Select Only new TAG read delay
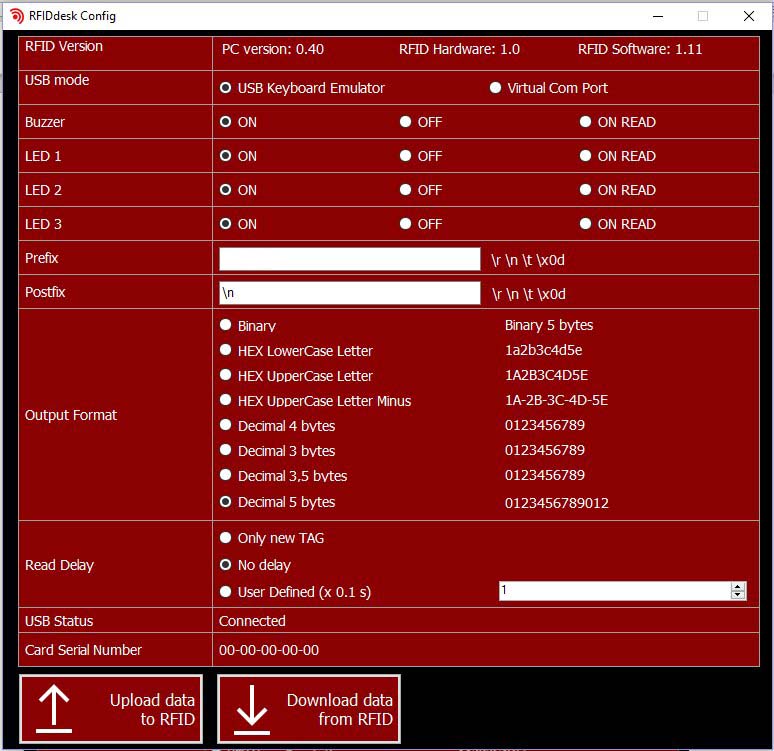Screen dimensions: 774x751 226,538
